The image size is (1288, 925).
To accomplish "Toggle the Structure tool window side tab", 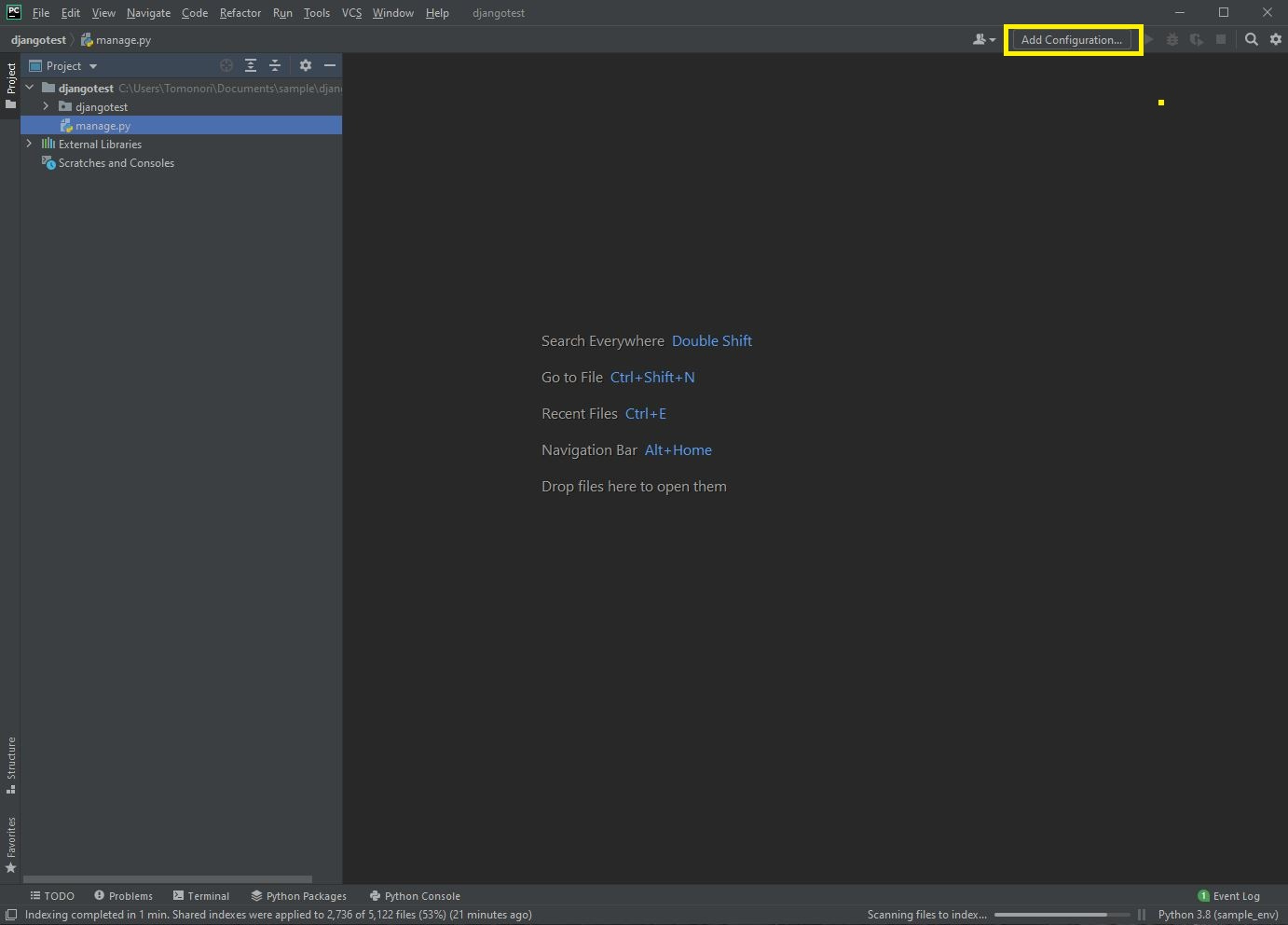I will click(11, 765).
